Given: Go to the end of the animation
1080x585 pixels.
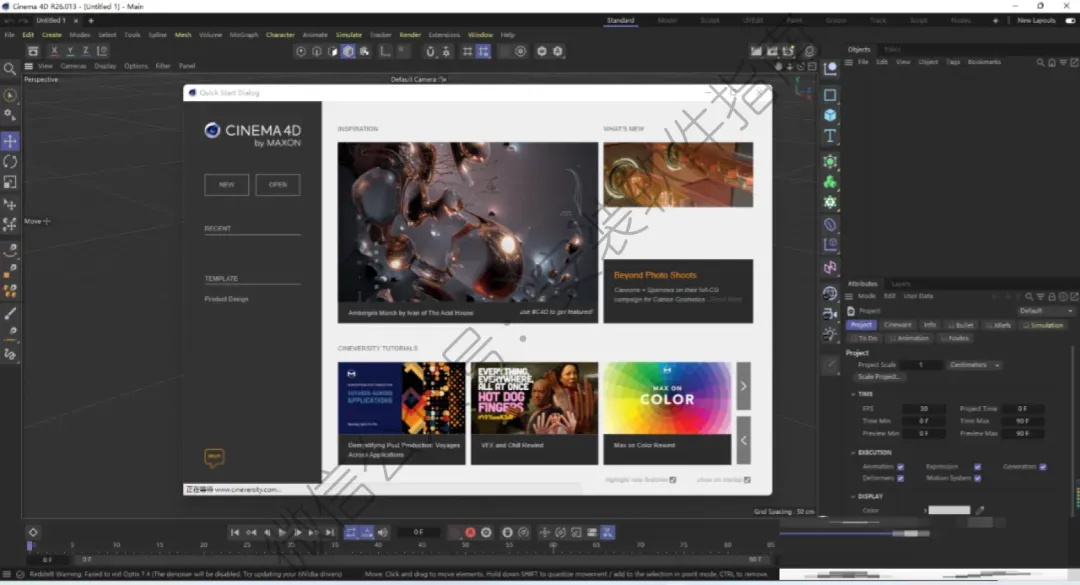Looking at the screenshot, I should pyautogui.click(x=330, y=533).
